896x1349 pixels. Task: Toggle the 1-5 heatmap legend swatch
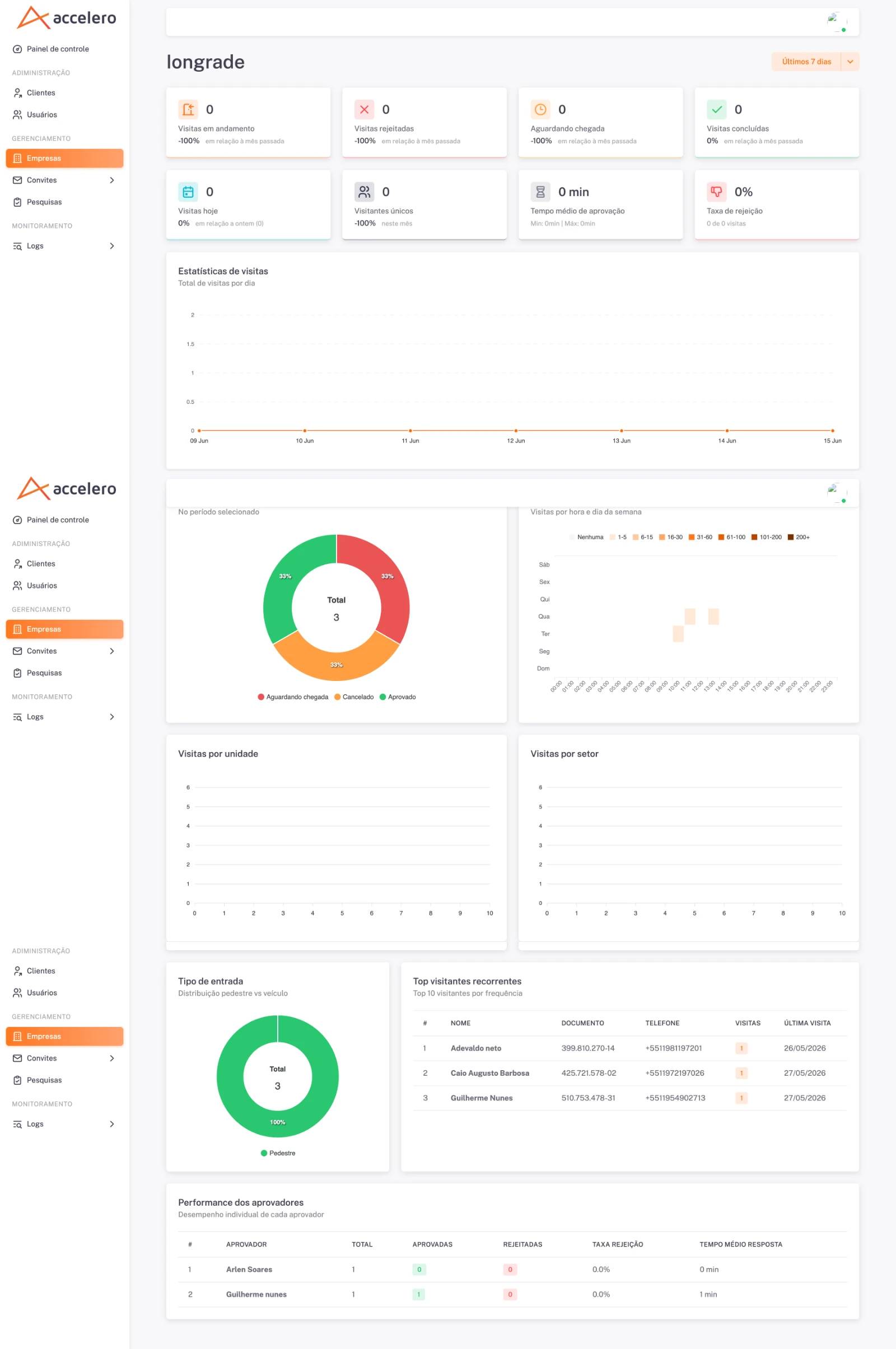click(613, 537)
